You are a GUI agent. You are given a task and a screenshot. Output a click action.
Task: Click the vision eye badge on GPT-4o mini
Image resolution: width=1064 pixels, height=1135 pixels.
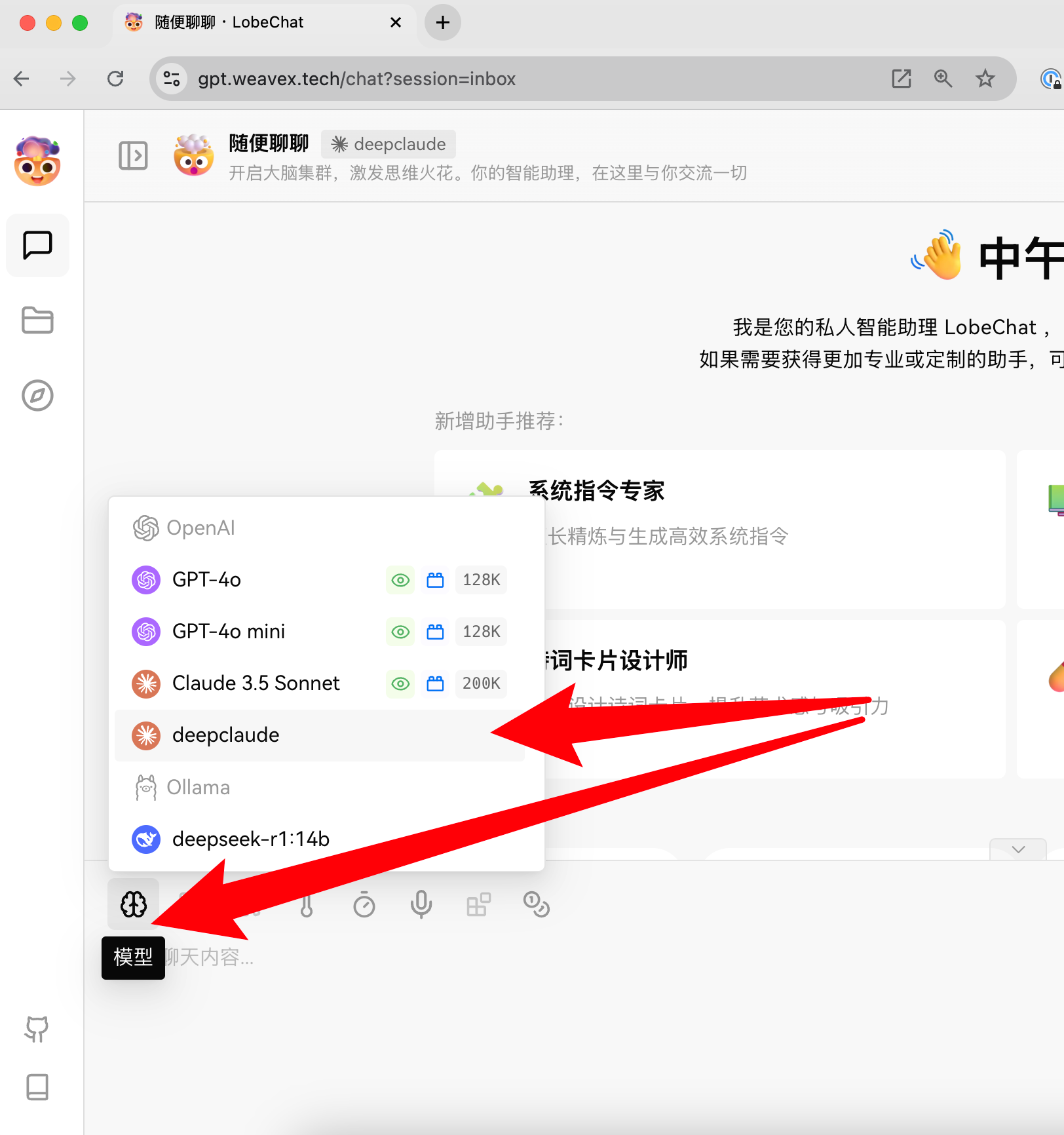pyautogui.click(x=400, y=632)
